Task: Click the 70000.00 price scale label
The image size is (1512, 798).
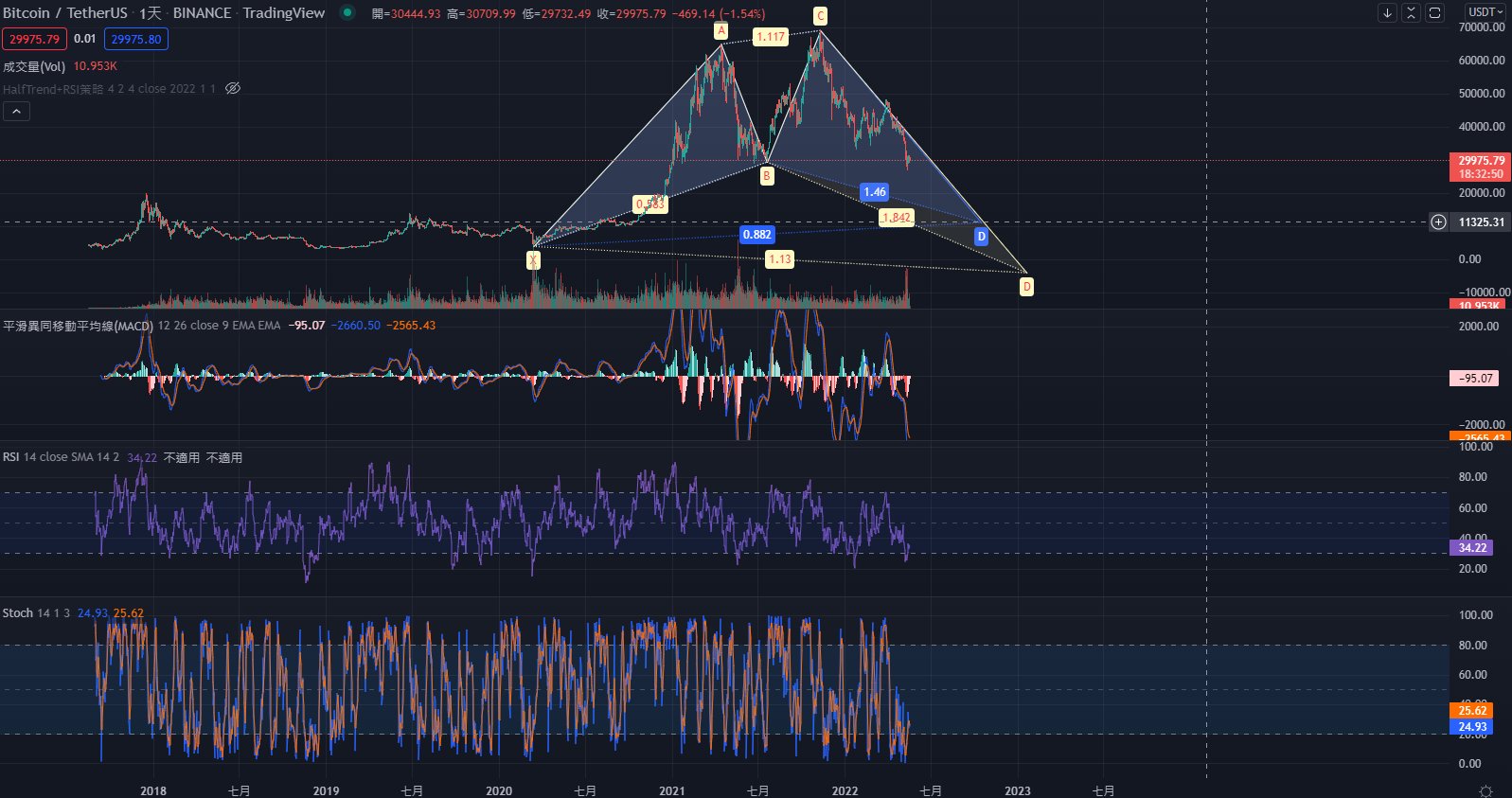Action: (x=1482, y=27)
